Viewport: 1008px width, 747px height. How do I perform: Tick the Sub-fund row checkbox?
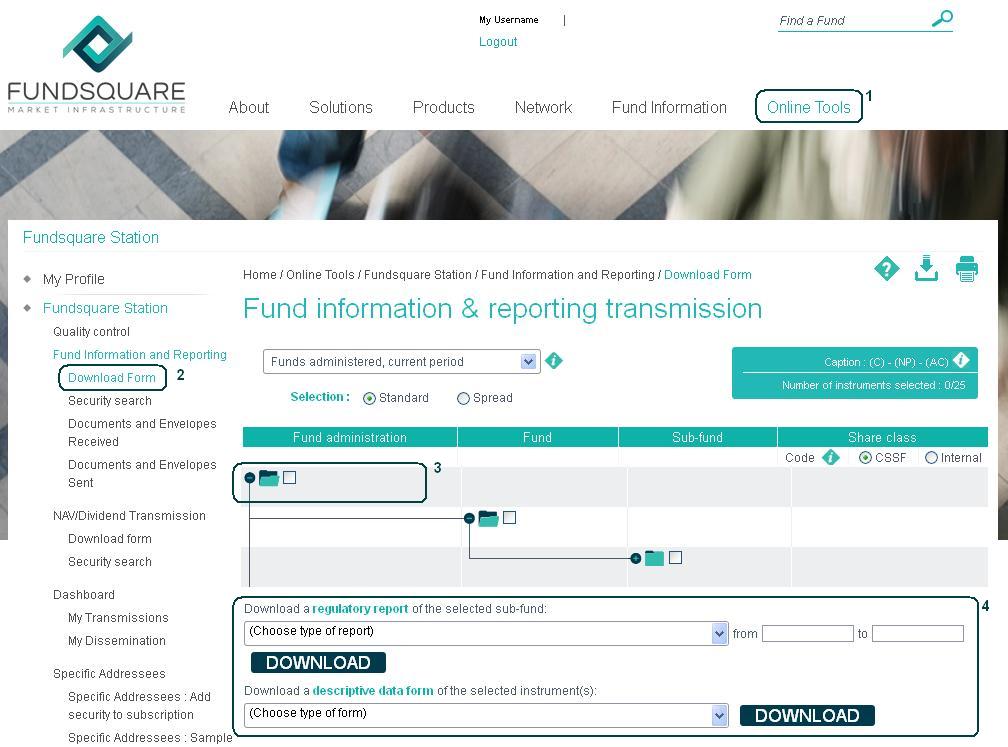675,557
